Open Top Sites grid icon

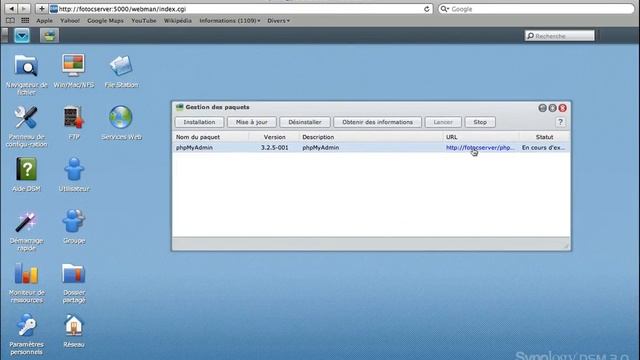click(25, 20)
